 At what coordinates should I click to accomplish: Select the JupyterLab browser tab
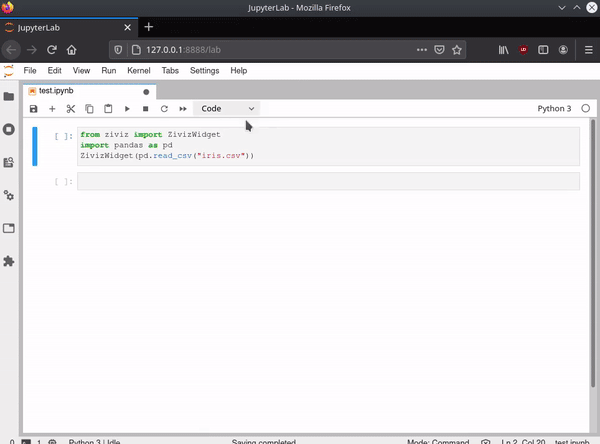[69, 28]
